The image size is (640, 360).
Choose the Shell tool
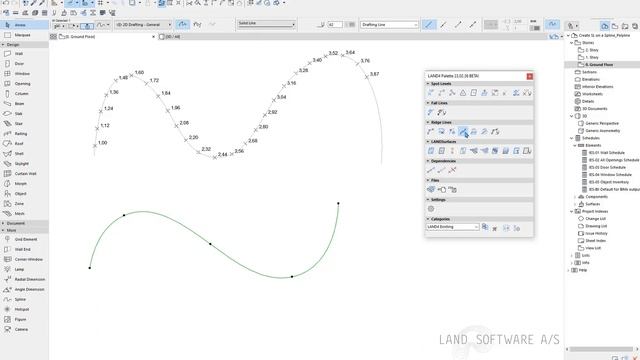[x=24, y=153]
